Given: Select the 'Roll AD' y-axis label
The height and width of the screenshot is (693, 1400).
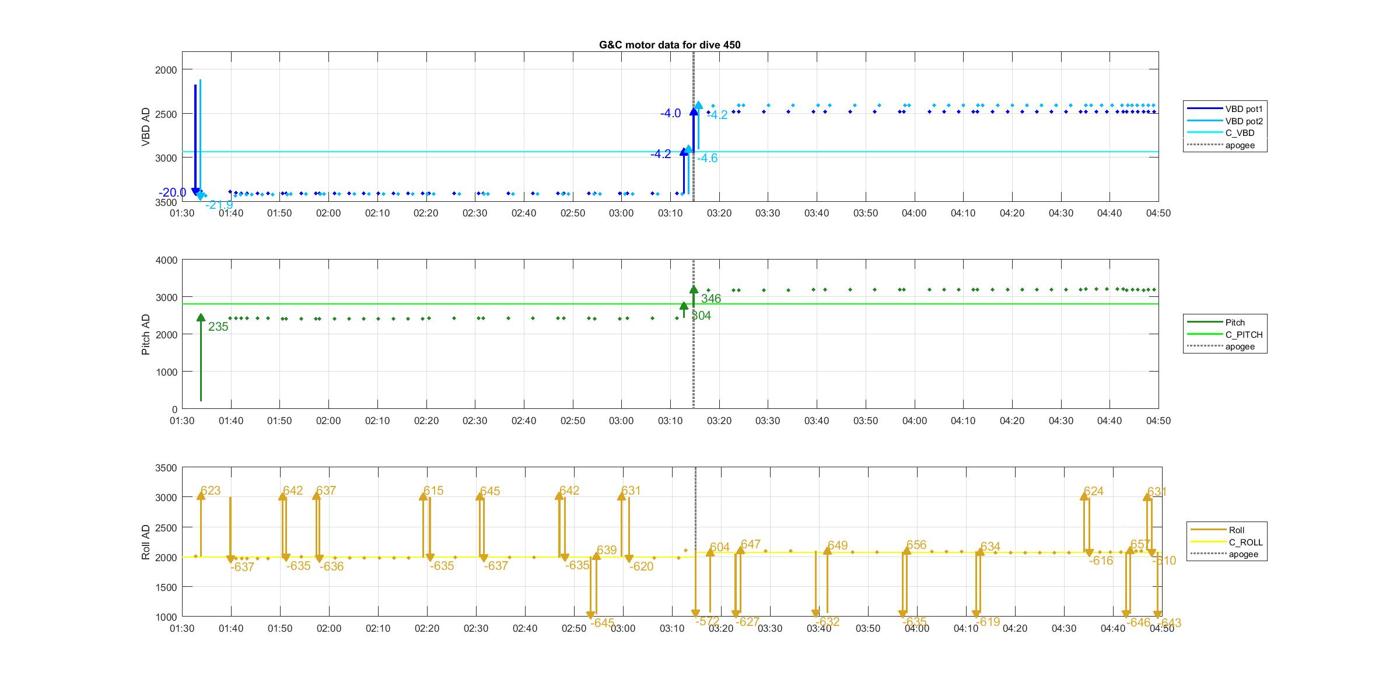Looking at the screenshot, I should click(x=146, y=542).
